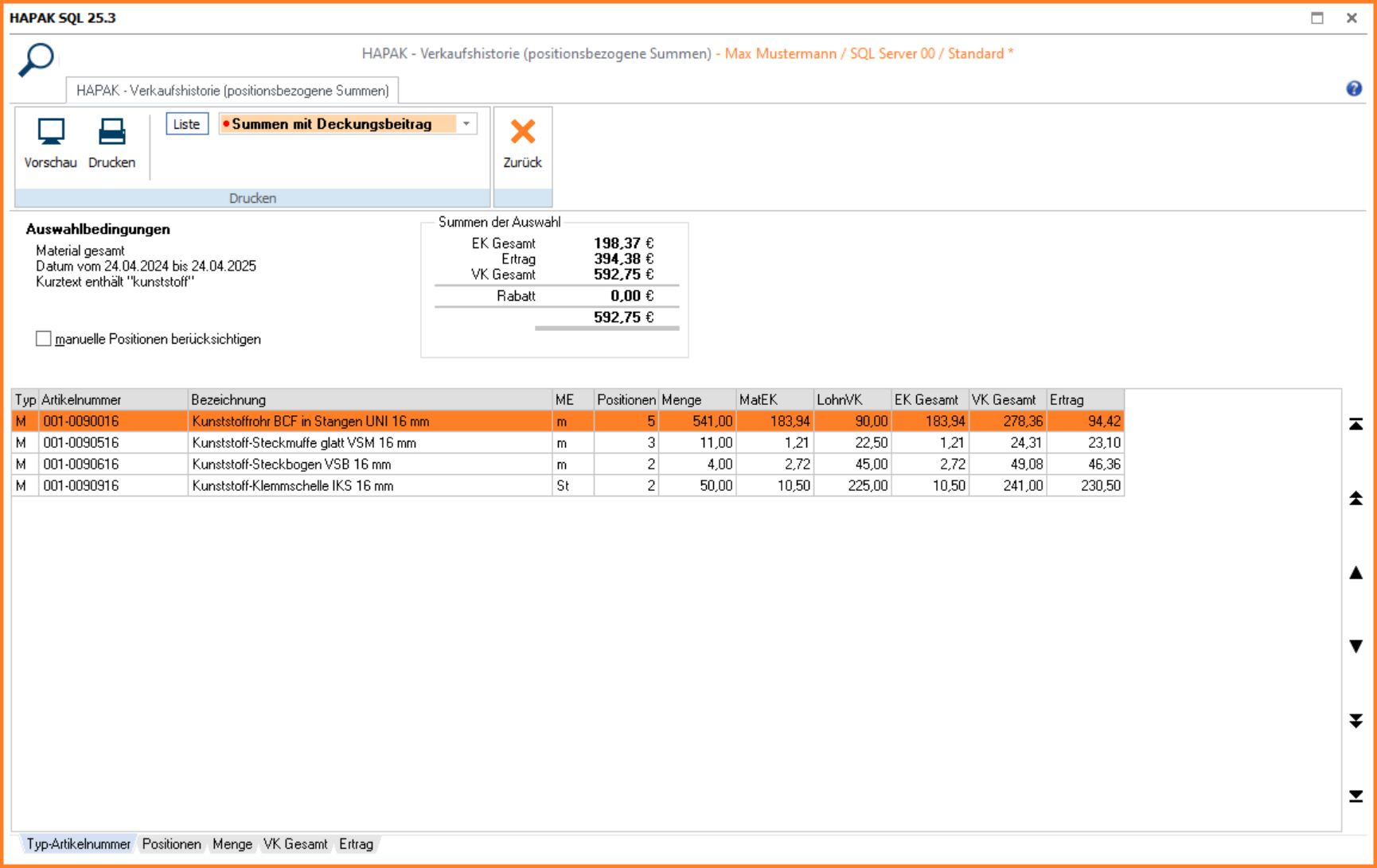Click the orange X Zurück icon
Image resolution: width=1377 pixels, height=868 pixels.
point(523,132)
